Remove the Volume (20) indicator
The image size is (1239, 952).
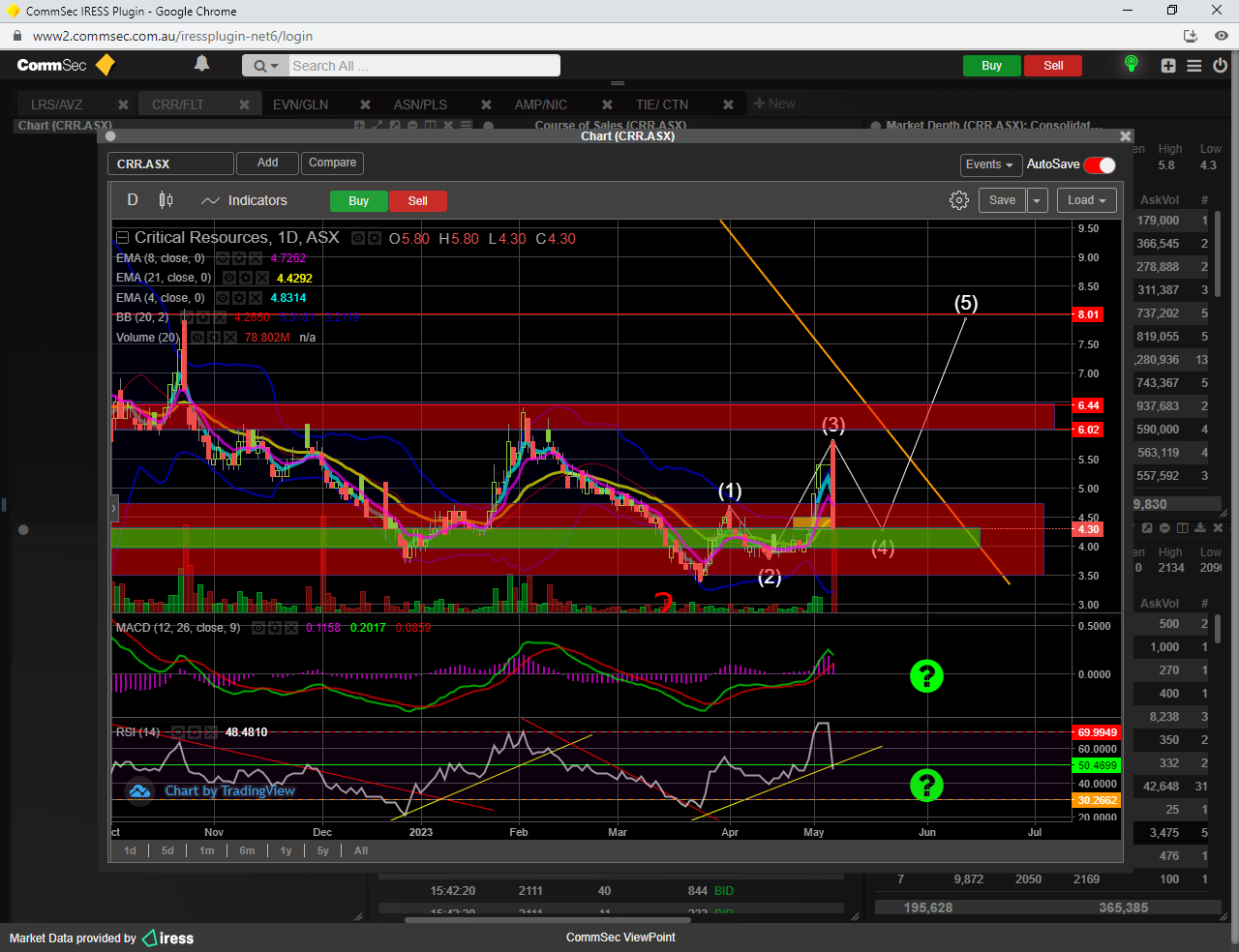[x=230, y=338]
